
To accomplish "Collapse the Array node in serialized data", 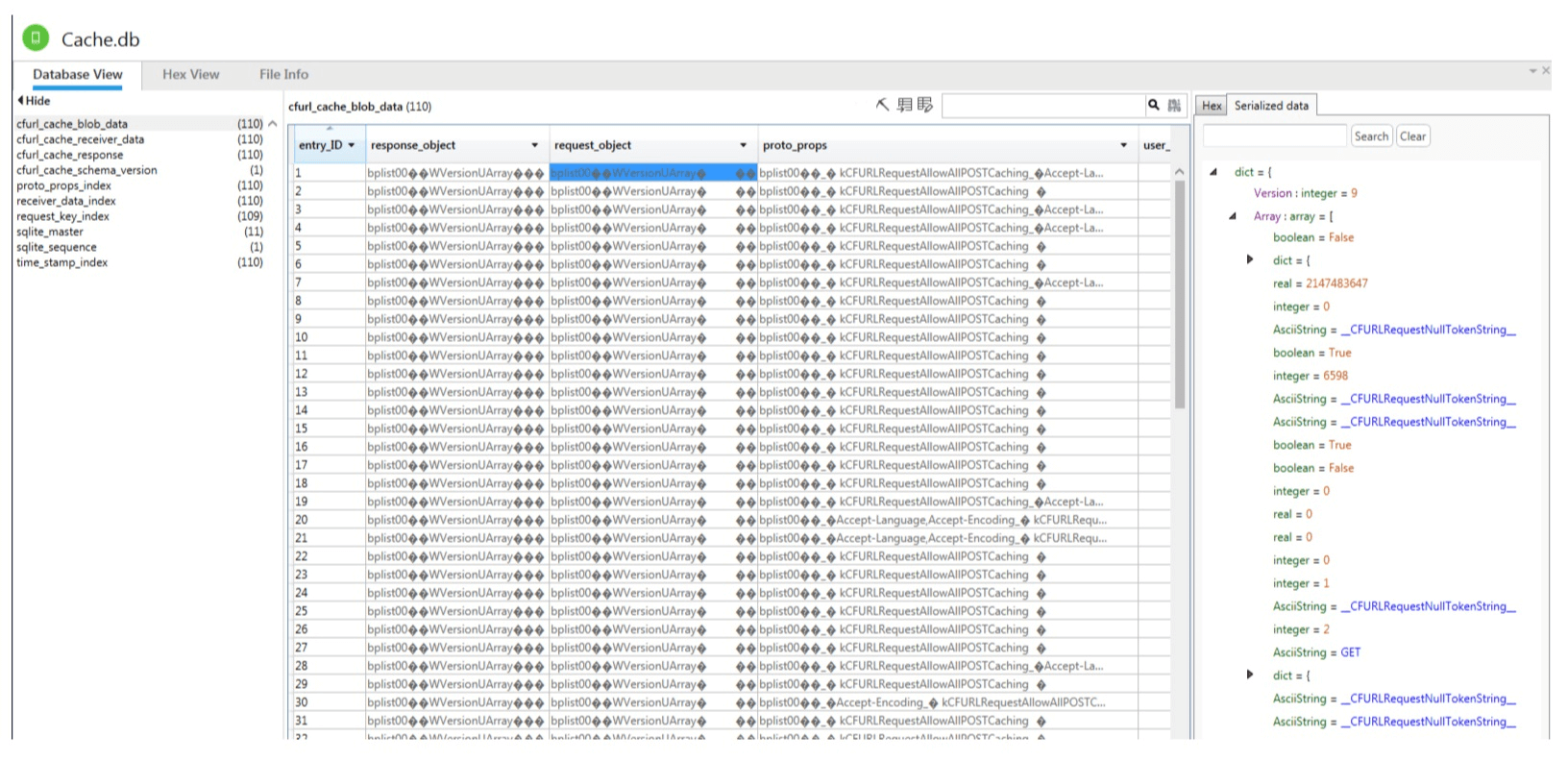I will (1233, 216).
